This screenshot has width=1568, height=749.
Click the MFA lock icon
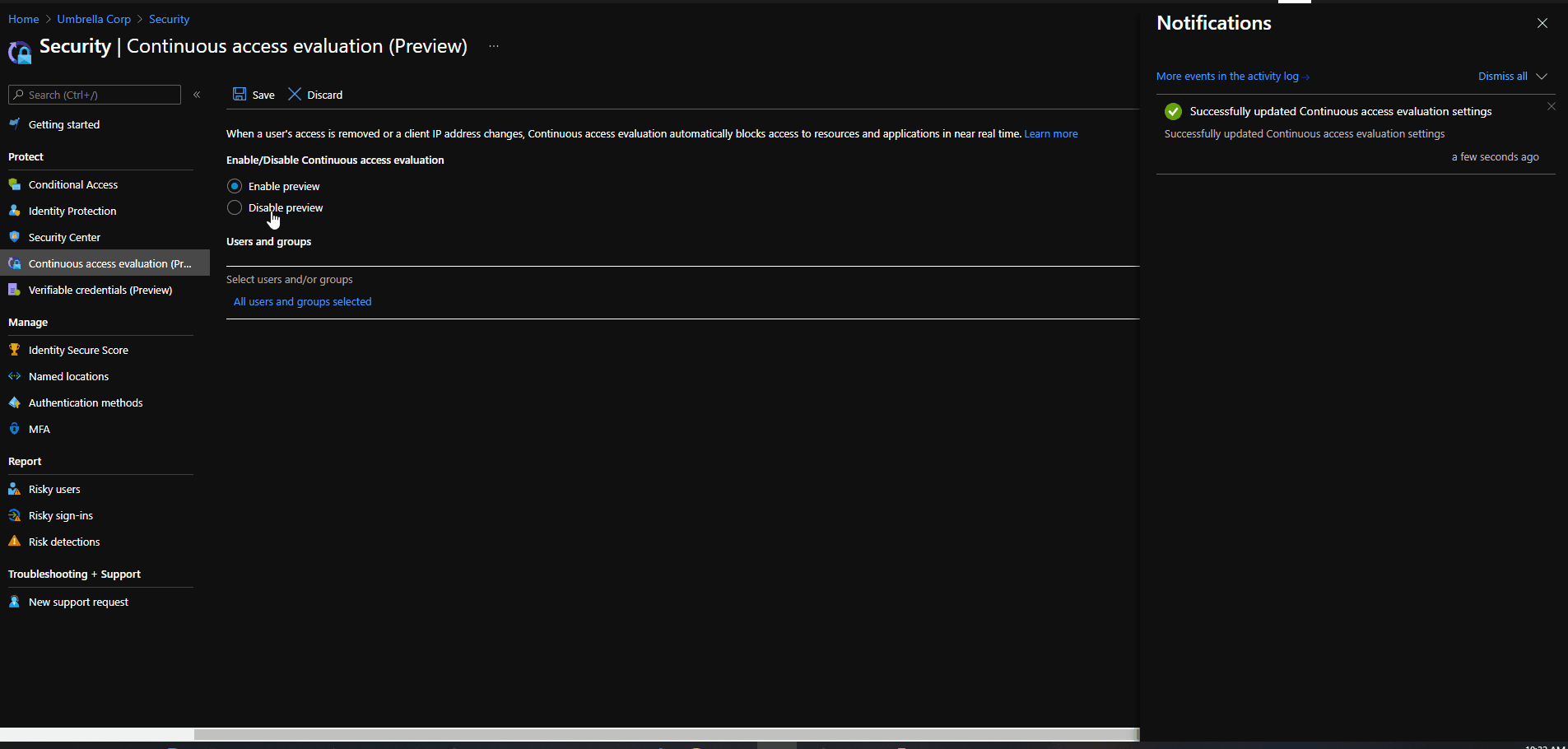tap(15, 428)
